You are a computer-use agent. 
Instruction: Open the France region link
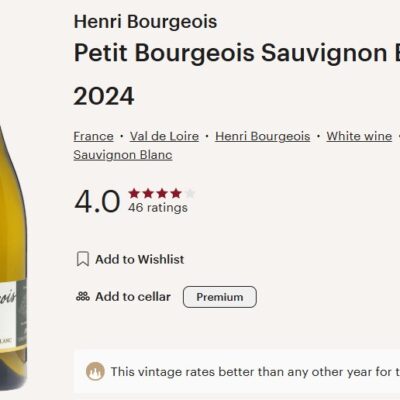[93, 136]
